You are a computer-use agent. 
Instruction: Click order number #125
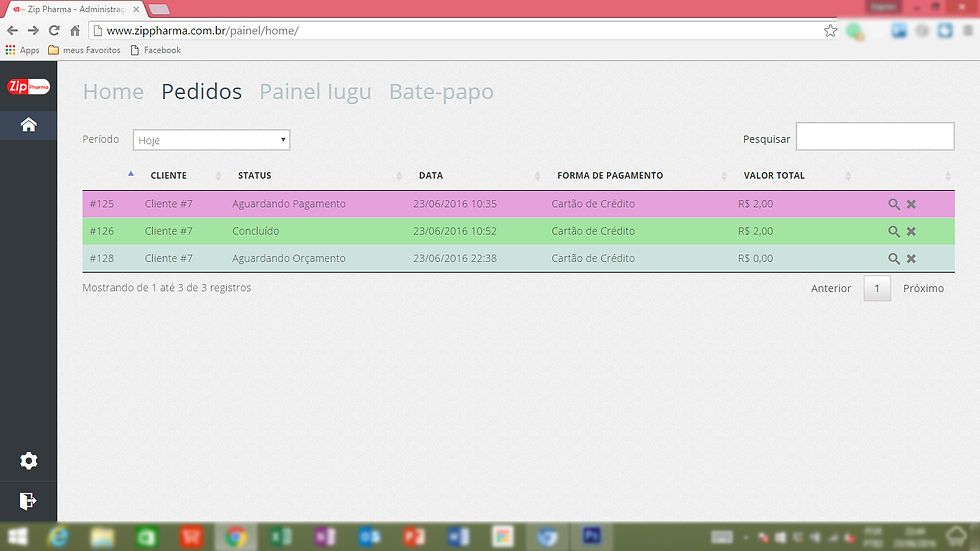[102, 204]
